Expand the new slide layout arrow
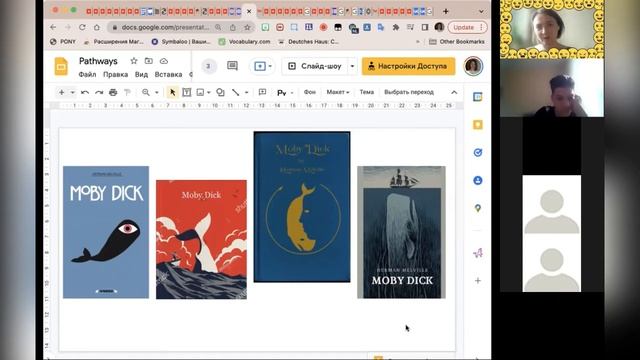Viewport: 640px width, 360px height. click(72, 93)
